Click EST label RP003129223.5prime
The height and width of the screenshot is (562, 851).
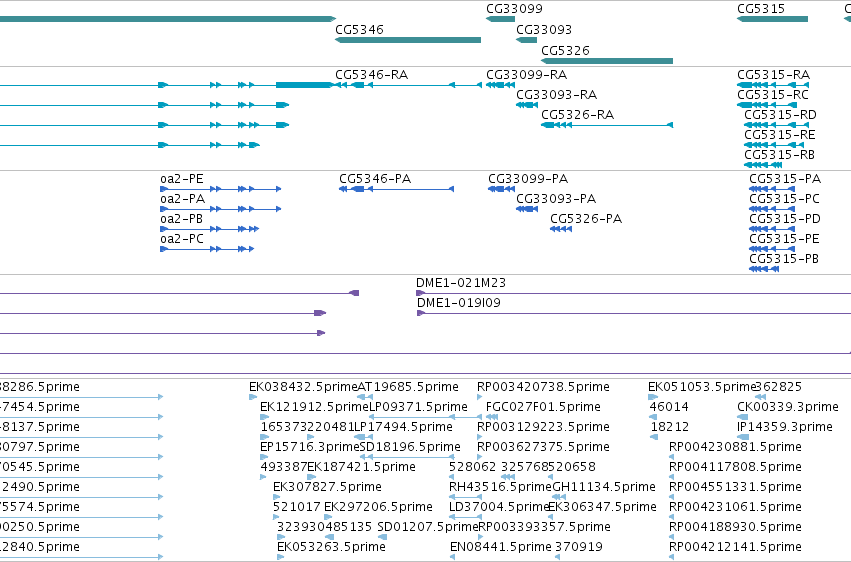pyautogui.click(x=543, y=427)
